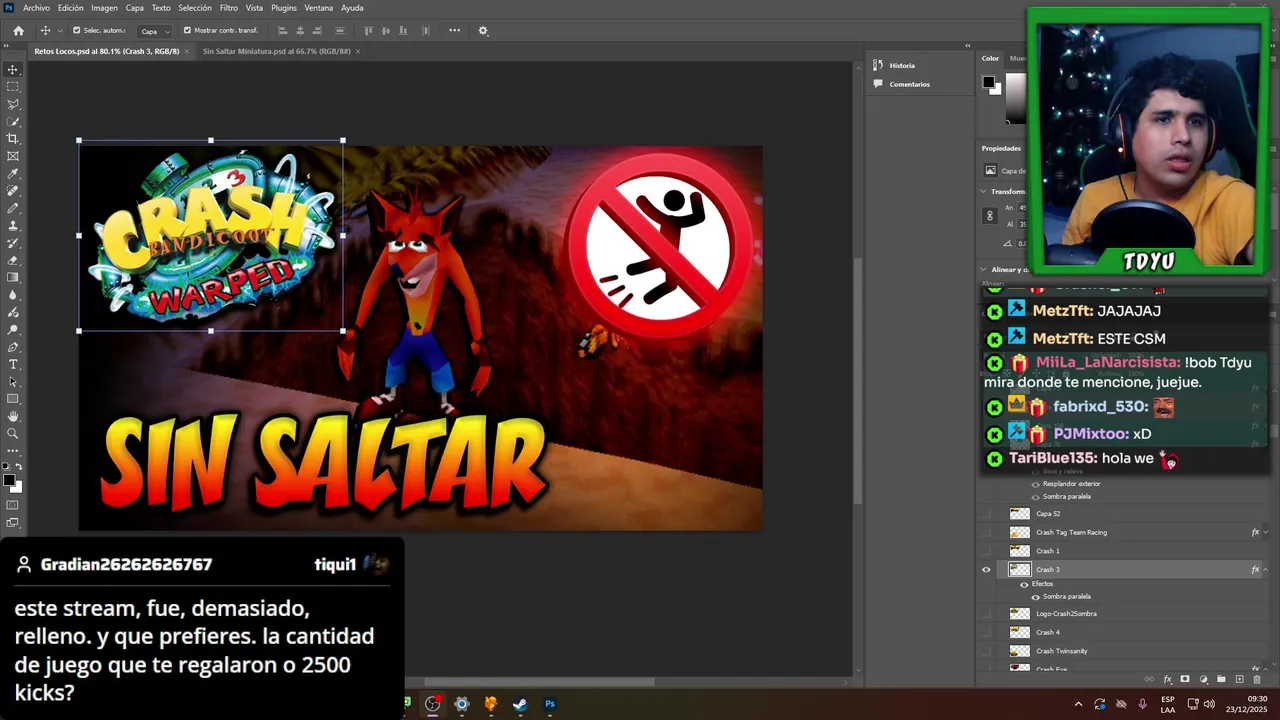Image resolution: width=1280 pixels, height=720 pixels.
Task: Show the Crash 4 layer
Action: [x=986, y=632]
